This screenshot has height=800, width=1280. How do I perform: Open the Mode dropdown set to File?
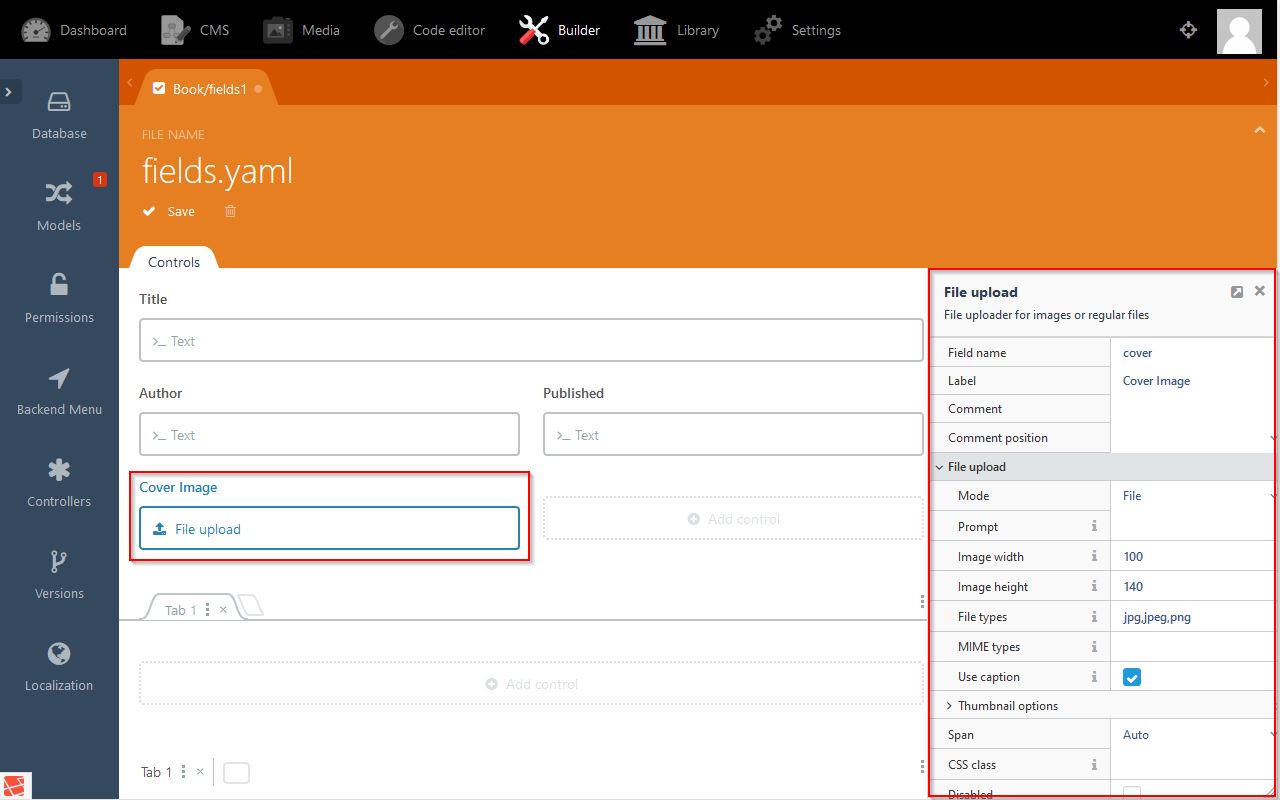tap(1192, 496)
